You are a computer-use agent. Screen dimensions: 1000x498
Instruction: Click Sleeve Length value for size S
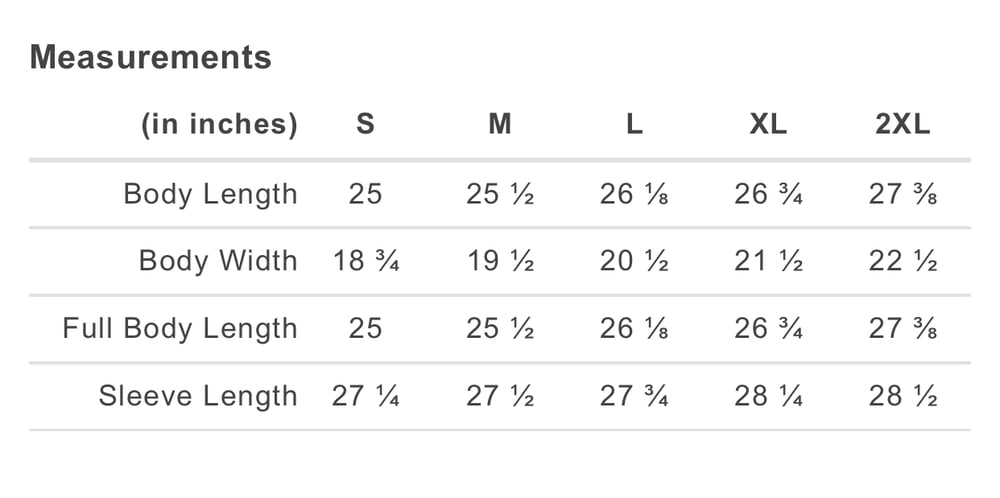click(366, 397)
